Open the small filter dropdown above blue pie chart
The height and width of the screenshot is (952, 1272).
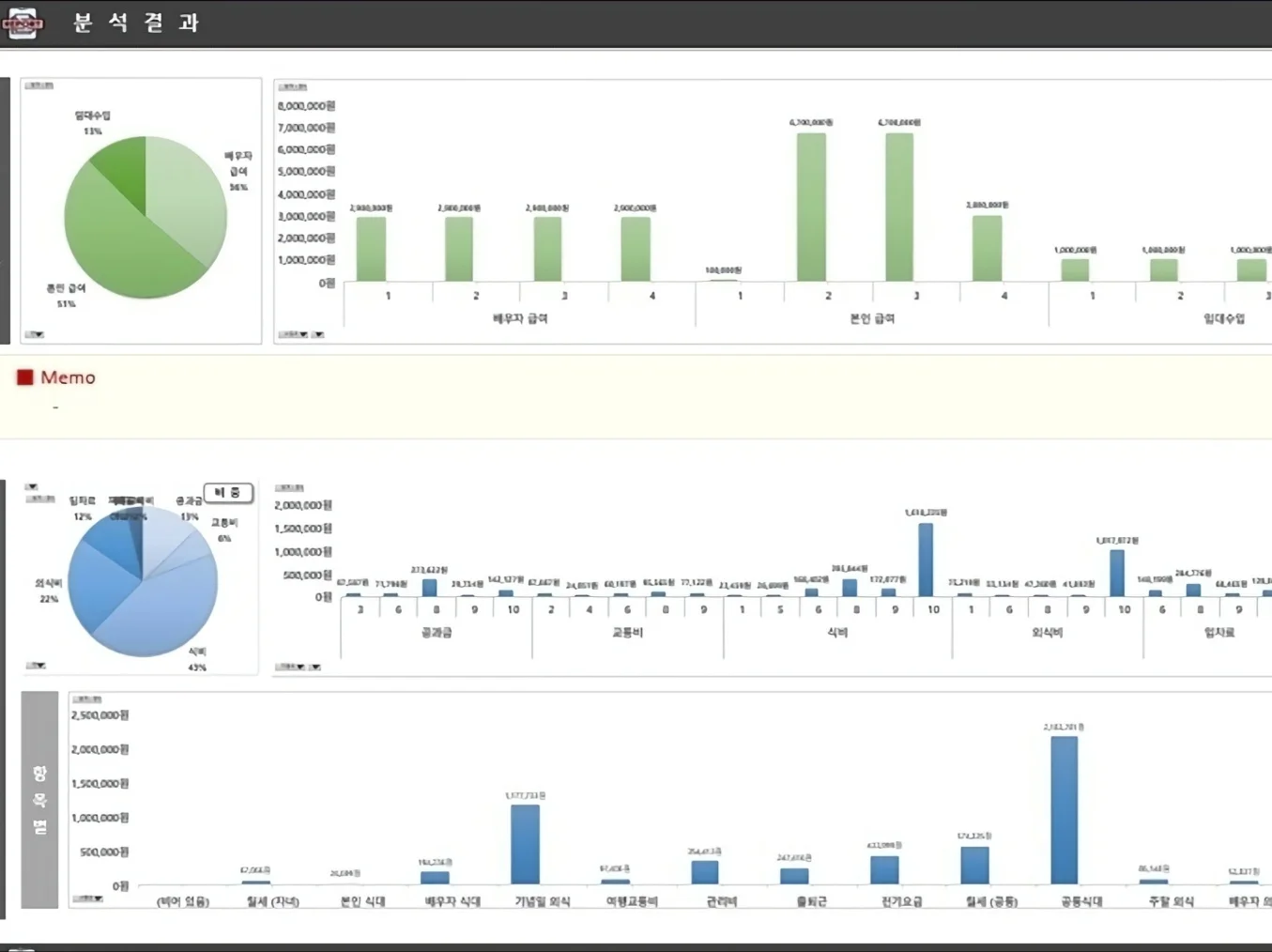click(x=31, y=486)
